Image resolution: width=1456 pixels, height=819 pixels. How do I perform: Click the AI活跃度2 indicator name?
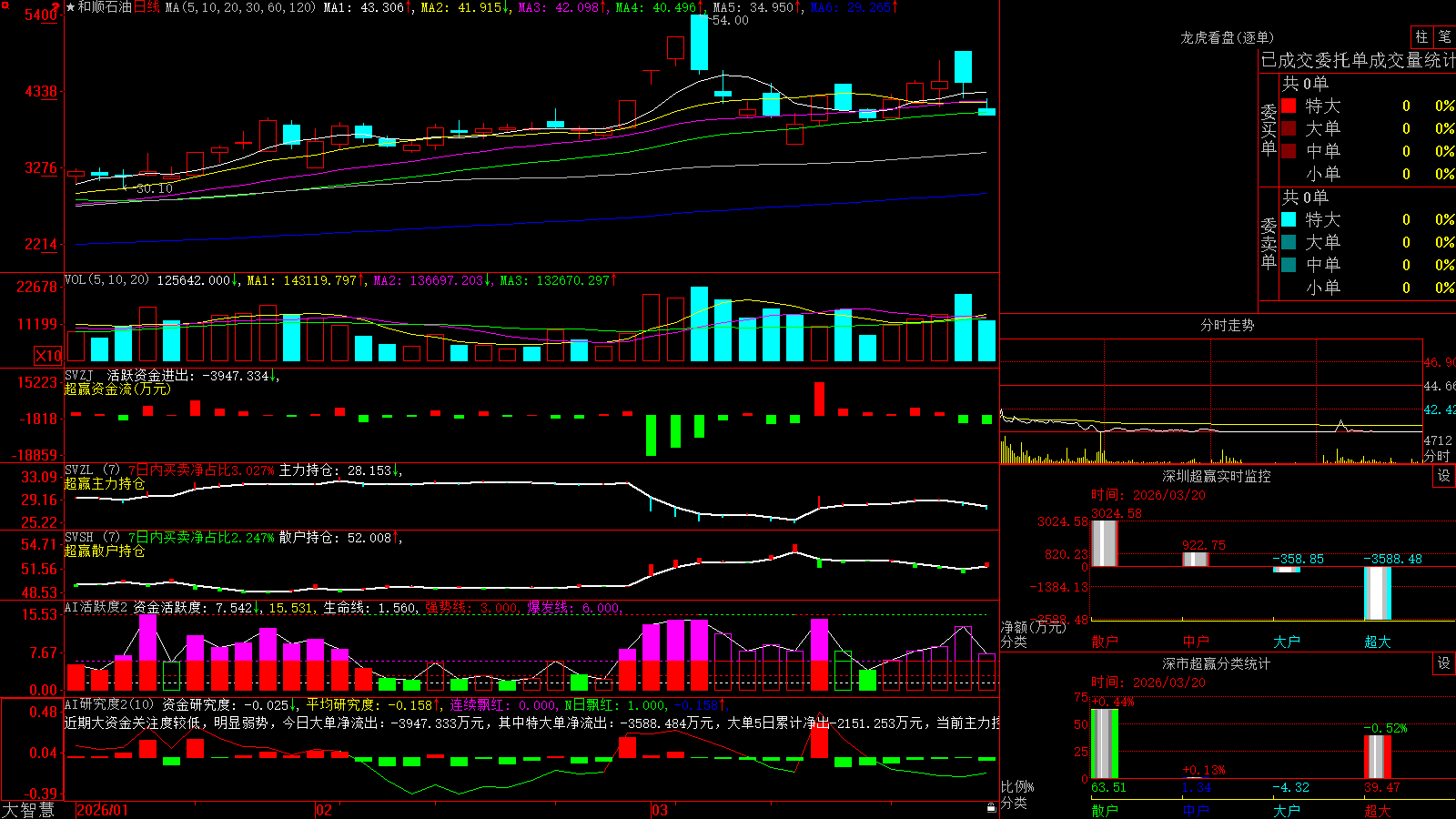(x=96, y=607)
